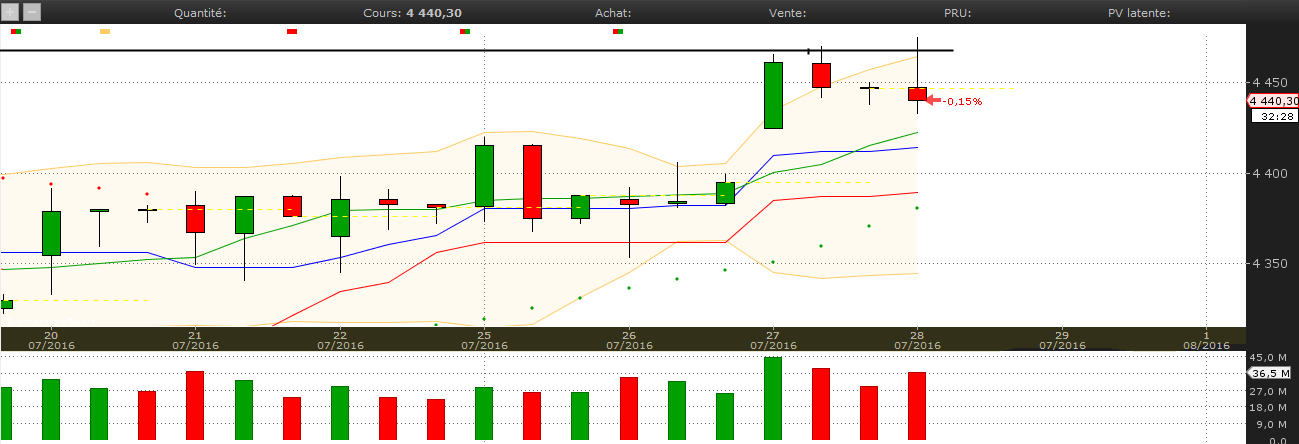The height and width of the screenshot is (444, 1299).
Task: Click the plus zoom-in button
Action: [x=10, y=13]
